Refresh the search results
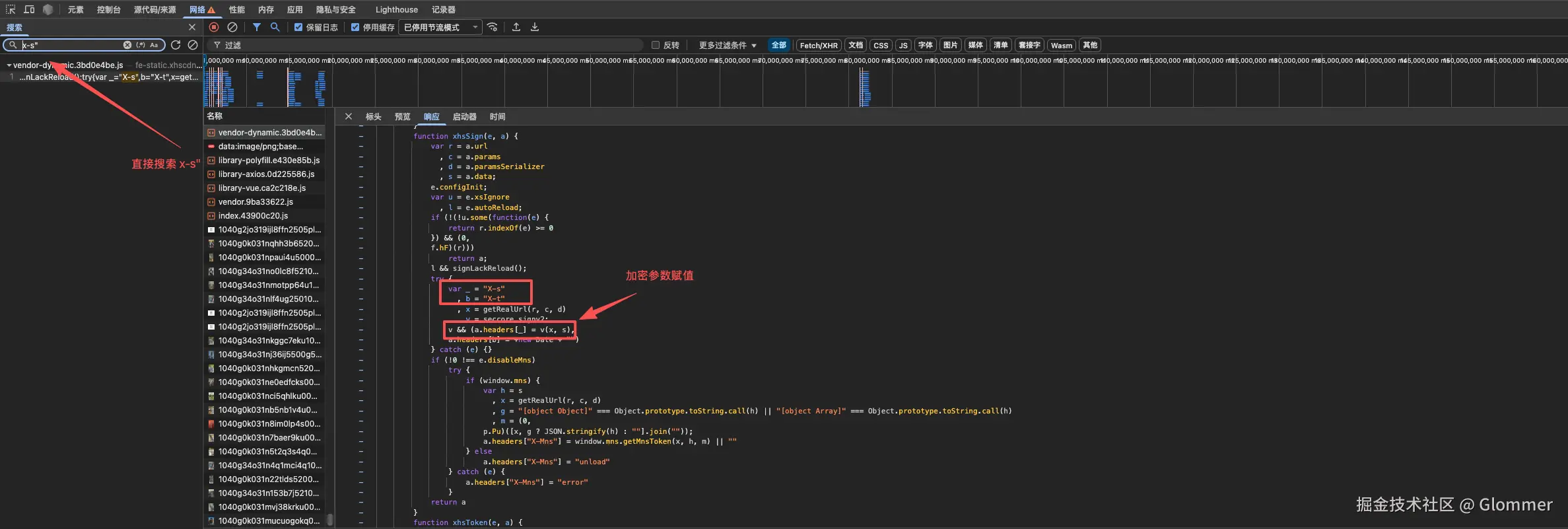Image resolution: width=1568 pixels, height=529 pixels. click(x=176, y=45)
